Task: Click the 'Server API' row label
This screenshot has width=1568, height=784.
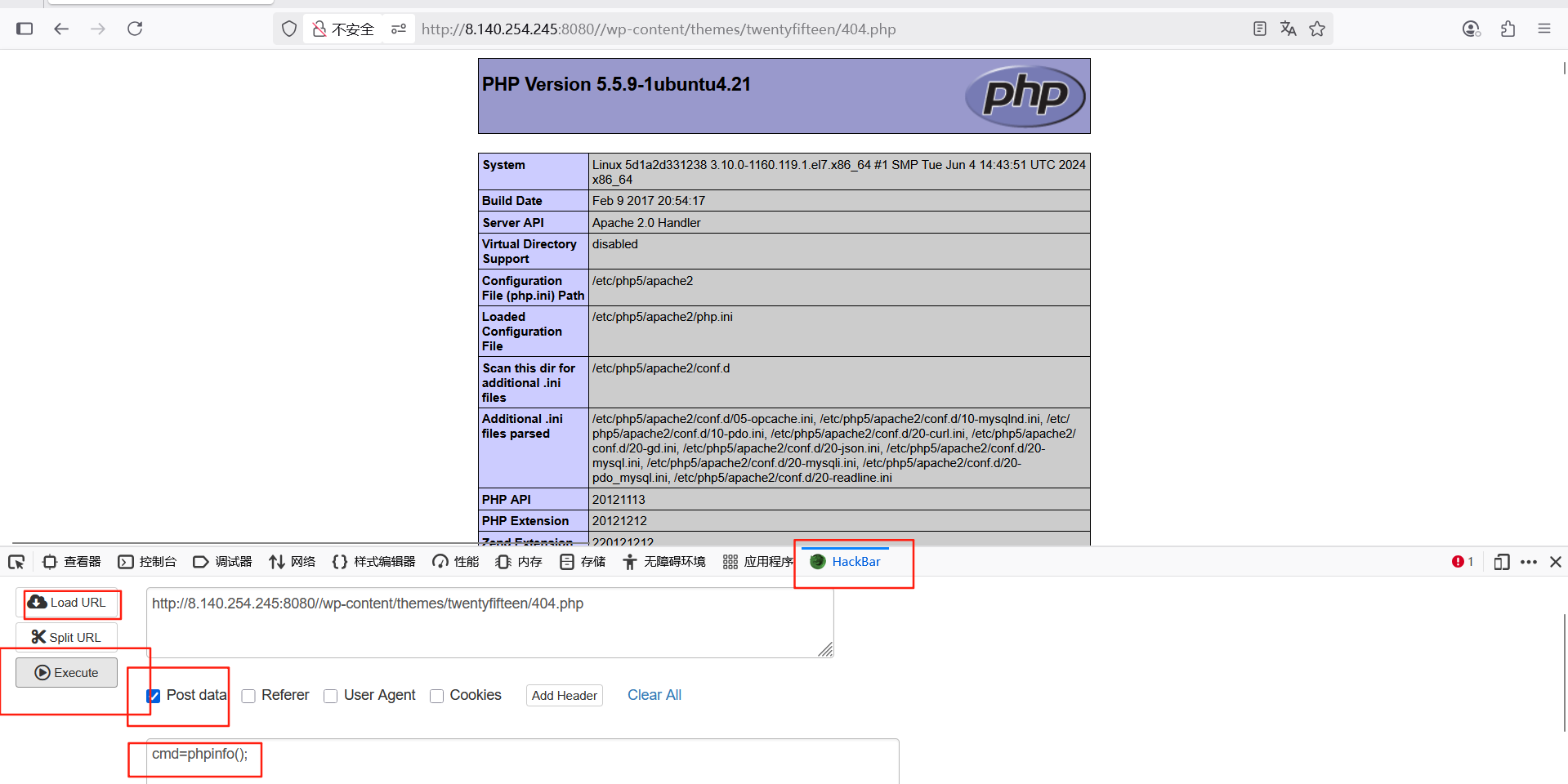Action: pyautogui.click(x=513, y=223)
